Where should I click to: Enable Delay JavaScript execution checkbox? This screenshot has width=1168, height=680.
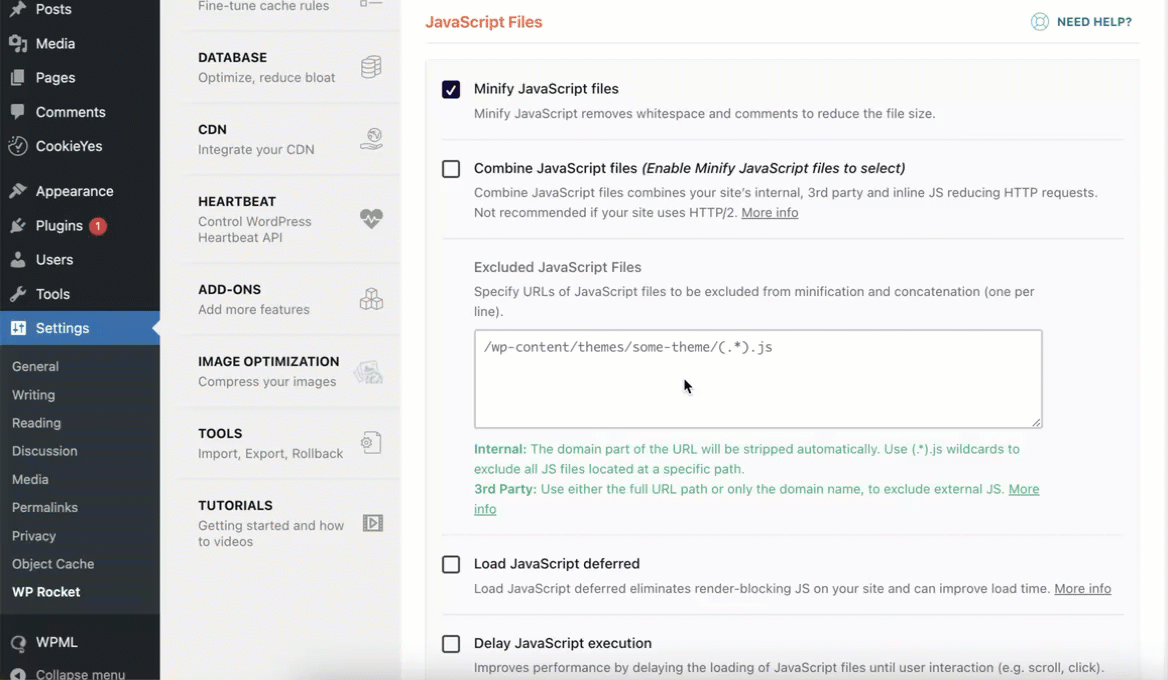(x=451, y=644)
